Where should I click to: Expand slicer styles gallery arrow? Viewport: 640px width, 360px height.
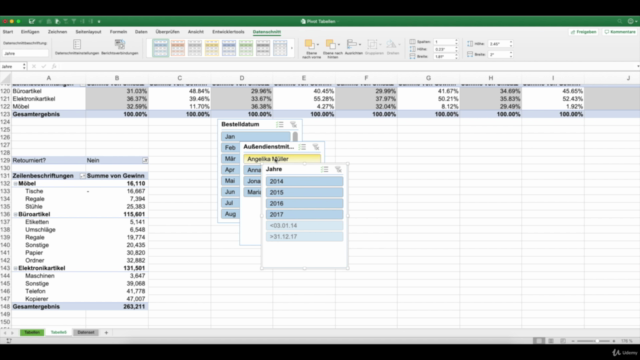click(291, 48)
